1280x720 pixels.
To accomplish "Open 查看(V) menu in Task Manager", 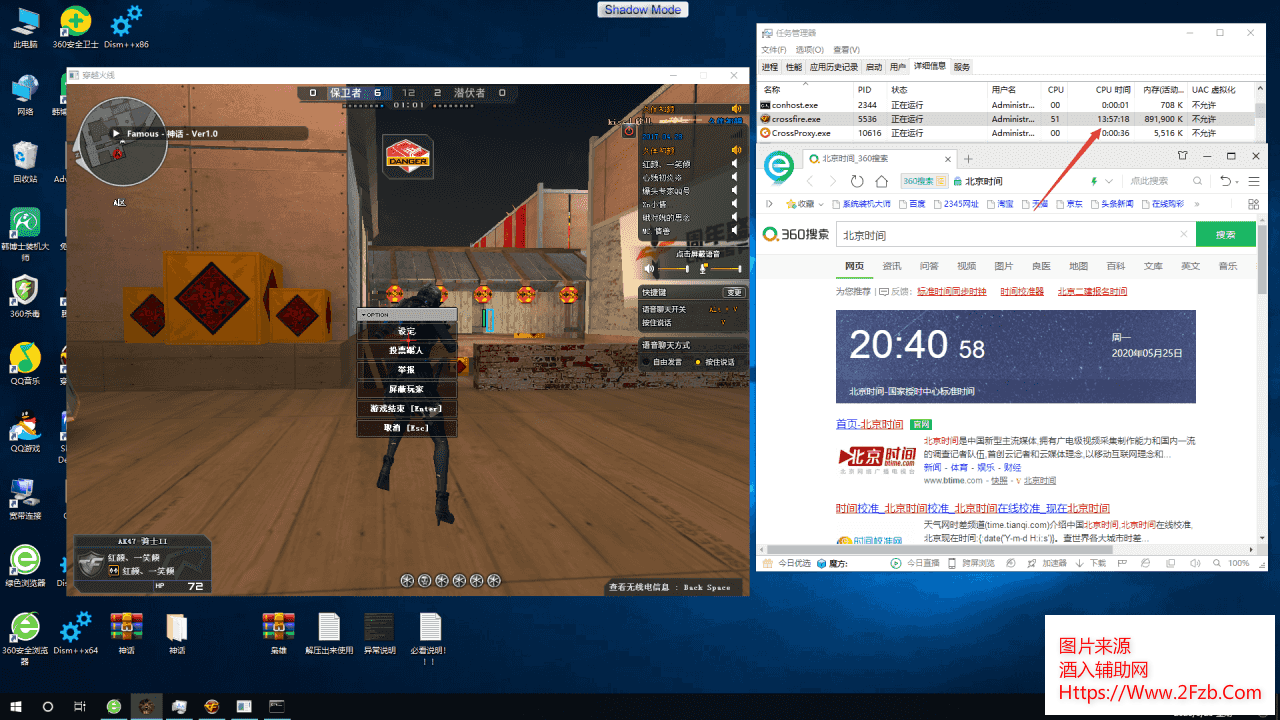I will click(x=846, y=49).
